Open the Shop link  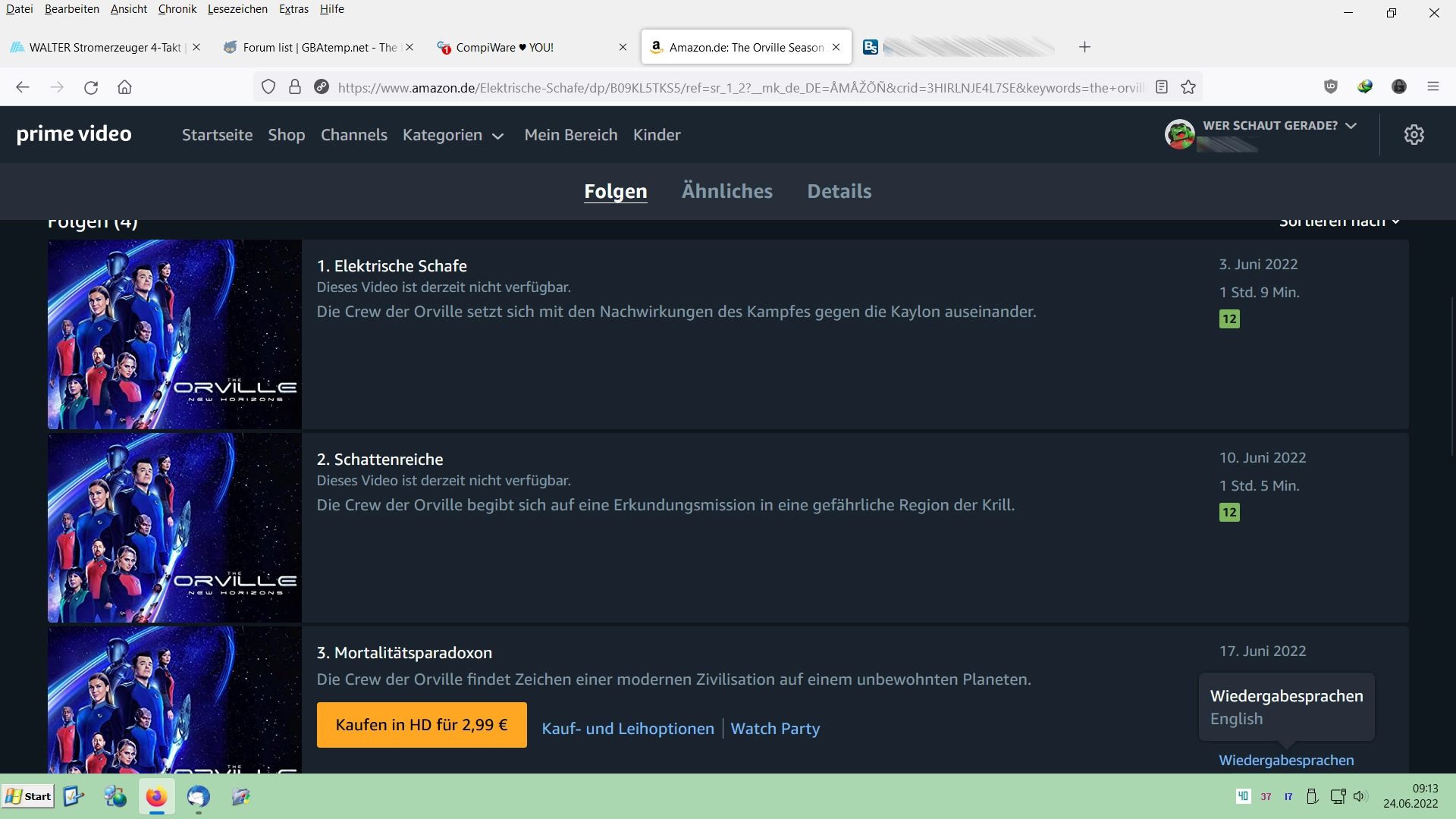pyautogui.click(x=287, y=135)
